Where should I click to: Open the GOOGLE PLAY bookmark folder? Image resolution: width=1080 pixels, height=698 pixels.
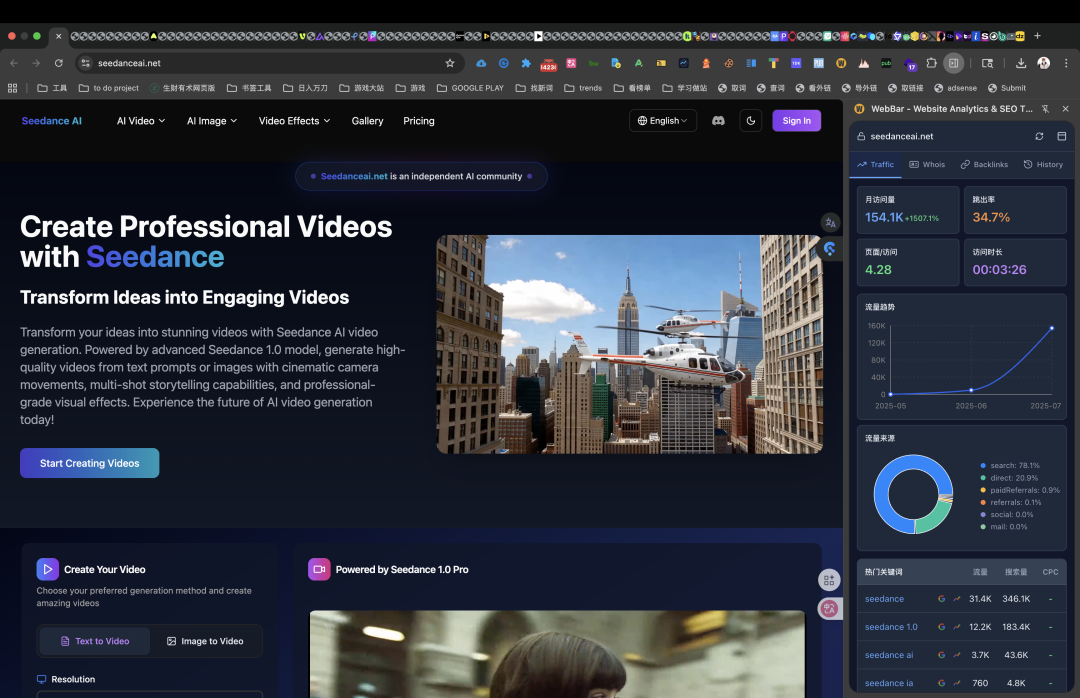470,88
